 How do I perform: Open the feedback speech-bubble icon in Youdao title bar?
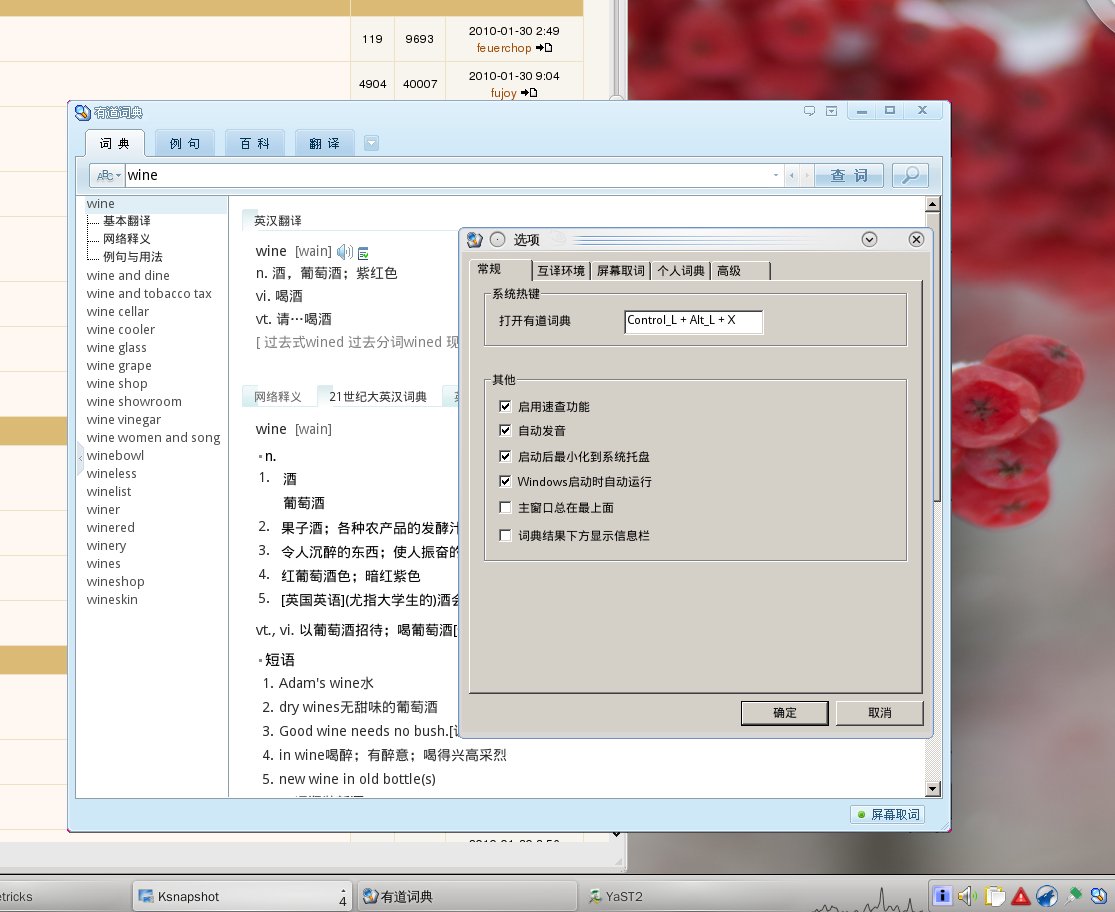(x=809, y=111)
